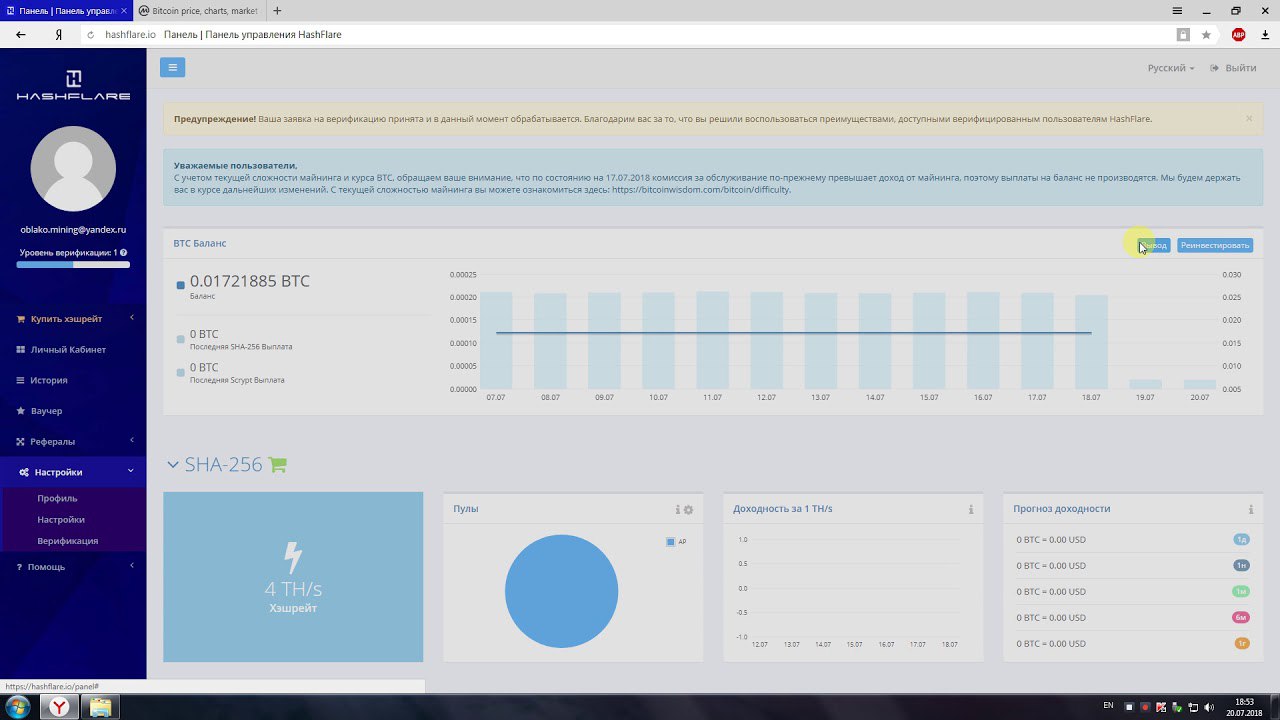Viewport: 1280px width, 720px height.
Task: Click Yandex browser taskbar icon
Action: tap(60, 707)
